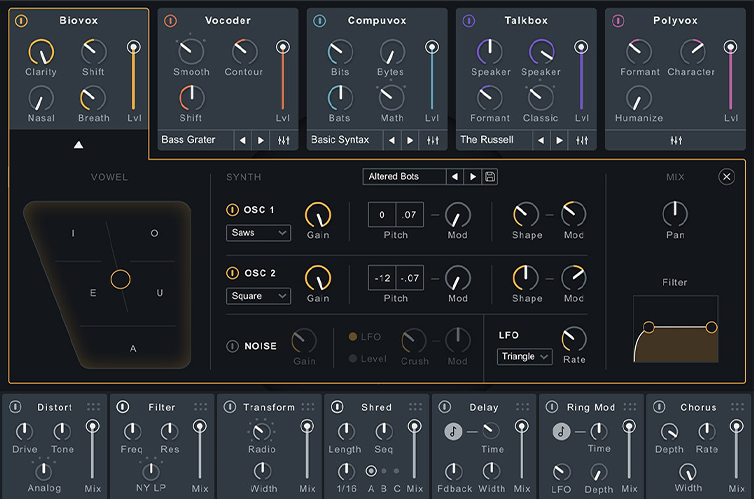This screenshot has height=499, width=754.
Task: Click the vowel pad cursor circle
Action: pos(120,279)
